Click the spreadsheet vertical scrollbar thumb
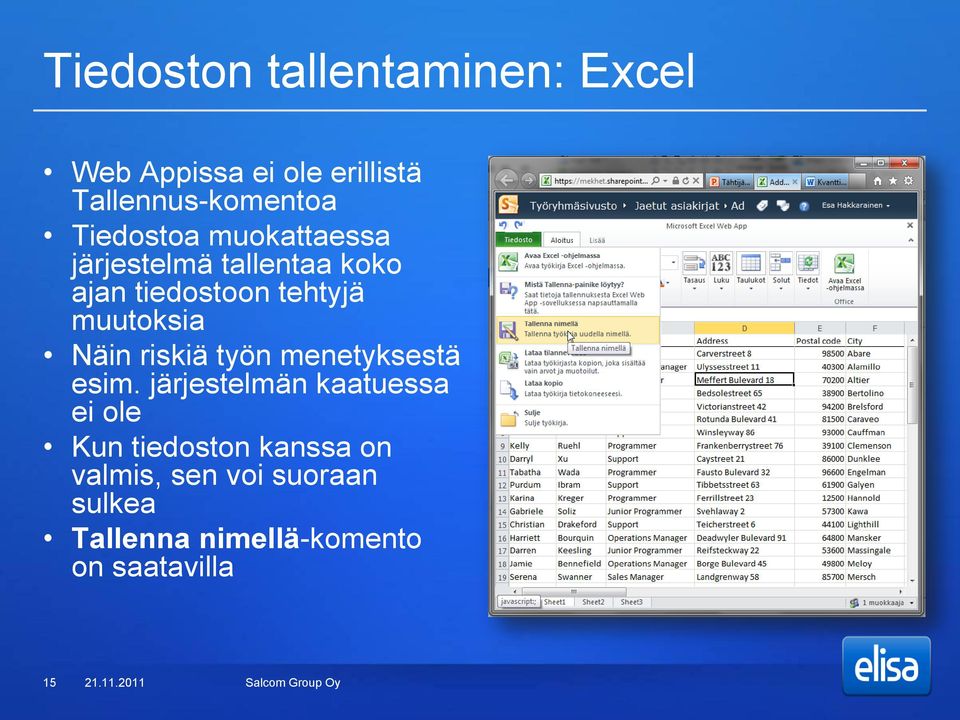This screenshot has width=960, height=720. (912, 384)
